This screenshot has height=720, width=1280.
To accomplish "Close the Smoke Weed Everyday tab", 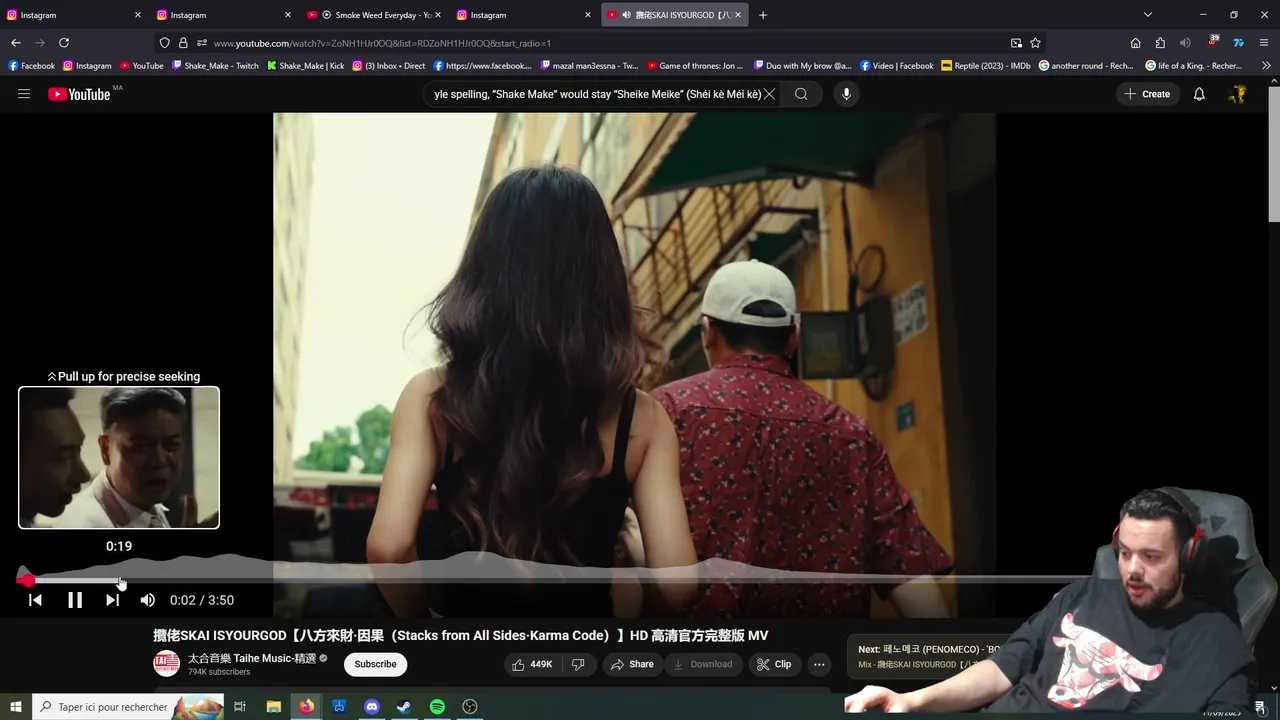I will 438,15.
